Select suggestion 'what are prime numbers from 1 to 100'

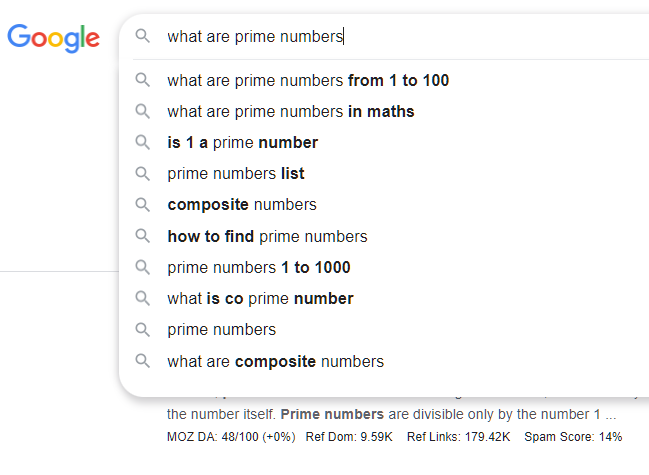click(308, 80)
